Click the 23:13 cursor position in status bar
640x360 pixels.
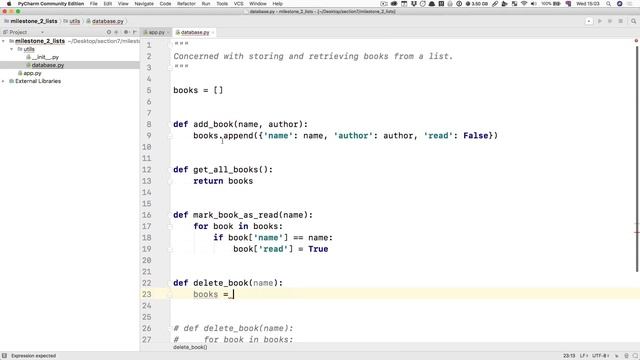tap(569, 356)
